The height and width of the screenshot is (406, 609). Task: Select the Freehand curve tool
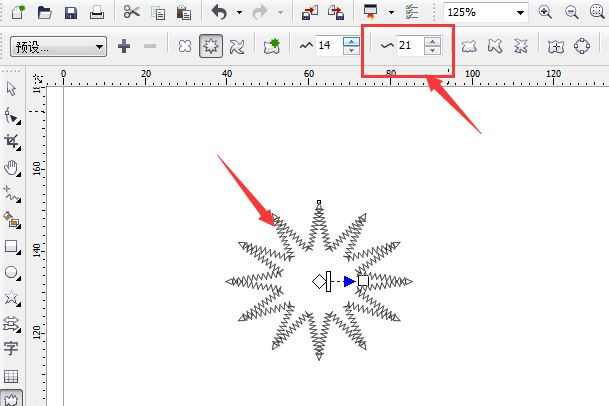(12, 194)
